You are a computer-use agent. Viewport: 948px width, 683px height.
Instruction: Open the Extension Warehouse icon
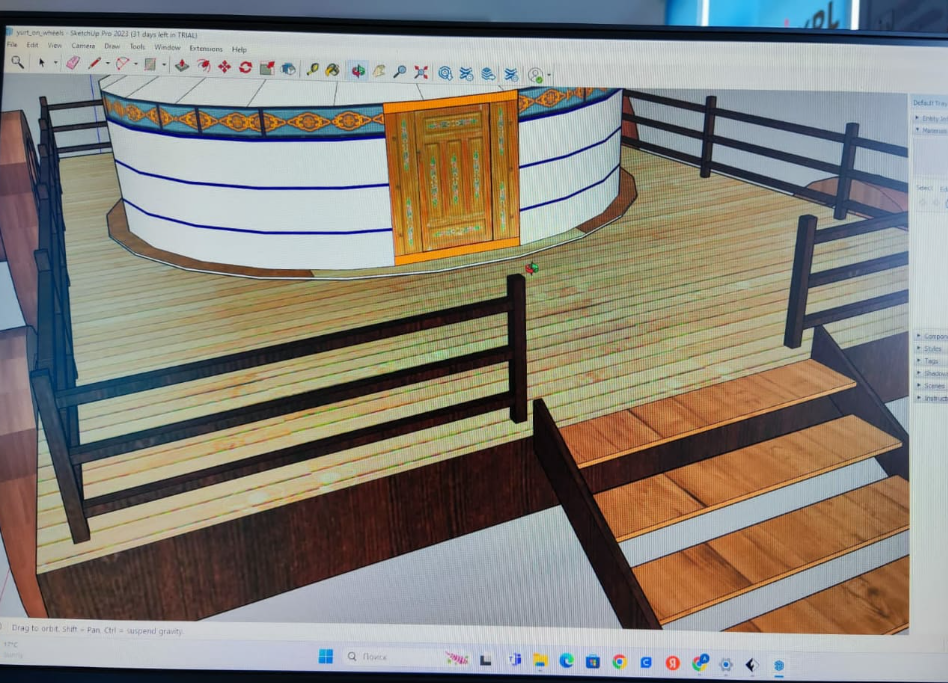tap(467, 74)
